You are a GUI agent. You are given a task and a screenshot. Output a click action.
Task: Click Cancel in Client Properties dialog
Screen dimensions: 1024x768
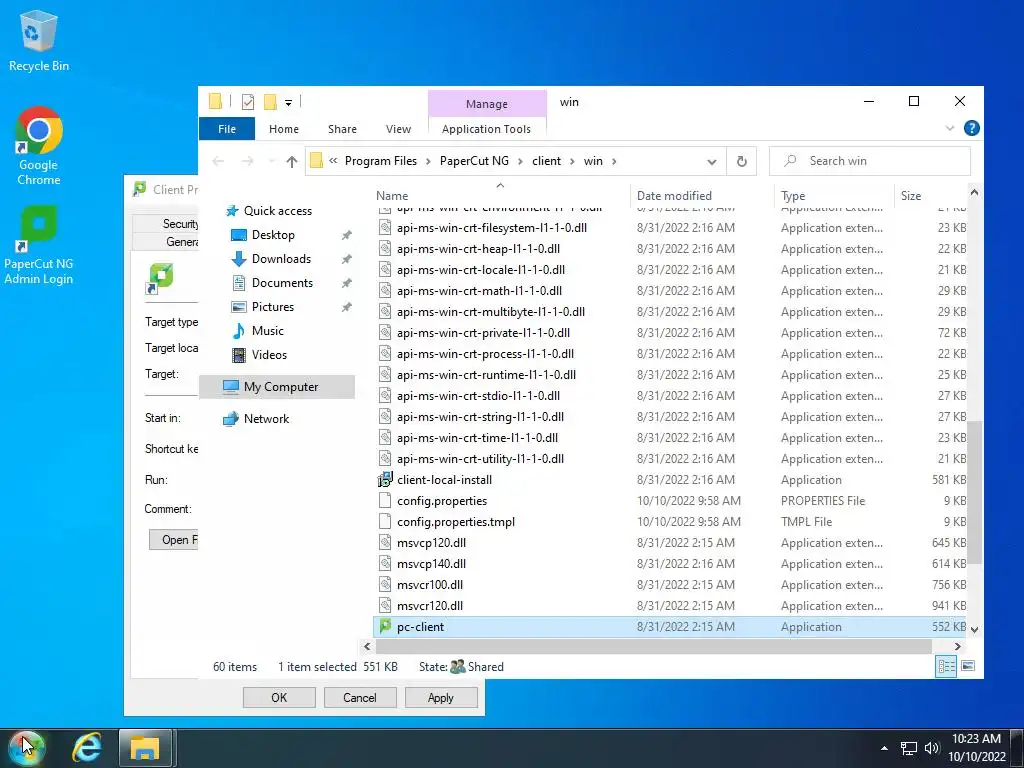[x=360, y=697]
